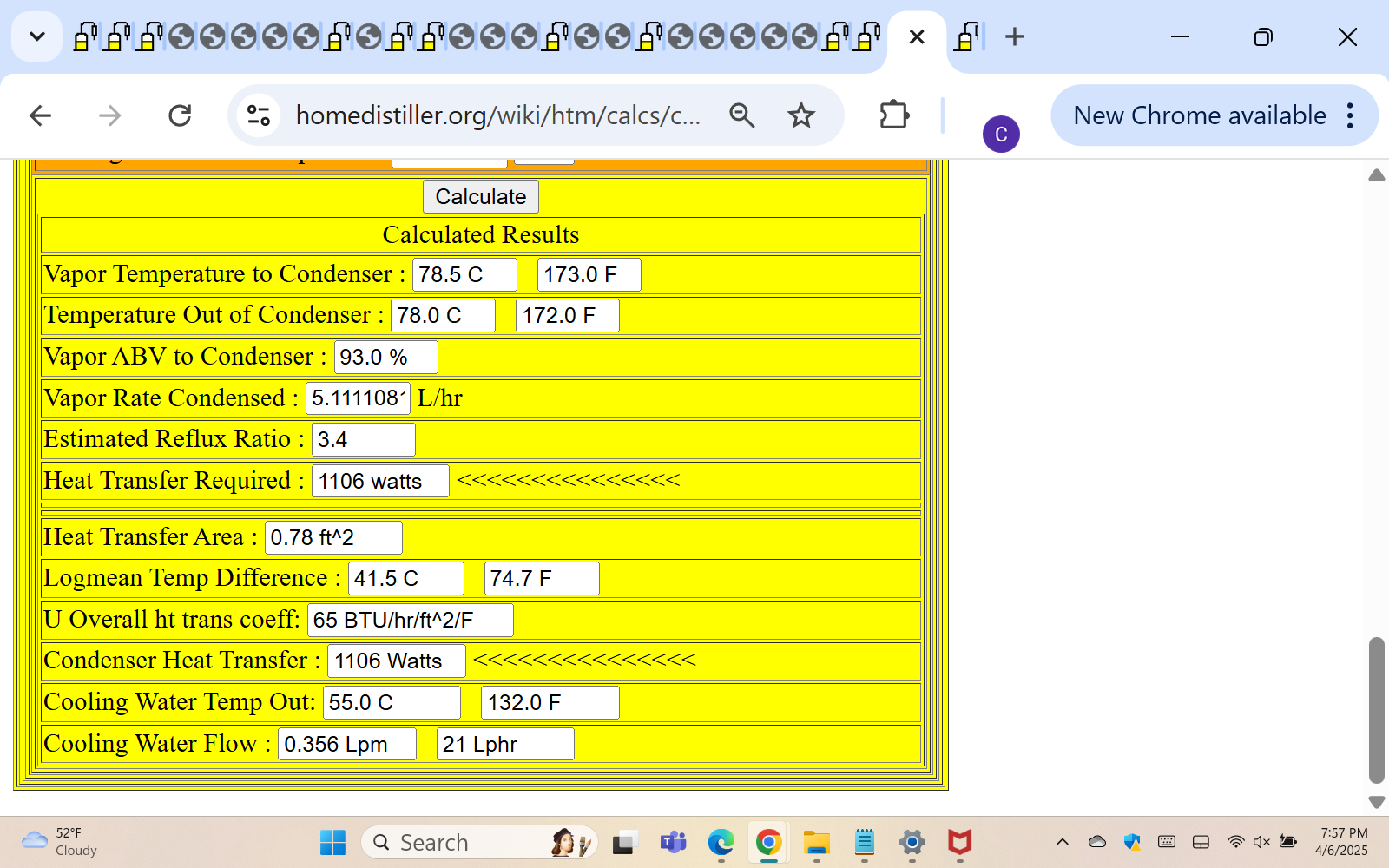This screenshot has width=1389, height=868.
Task: Expand hidden system tray icons chevron
Action: pos(1062,842)
